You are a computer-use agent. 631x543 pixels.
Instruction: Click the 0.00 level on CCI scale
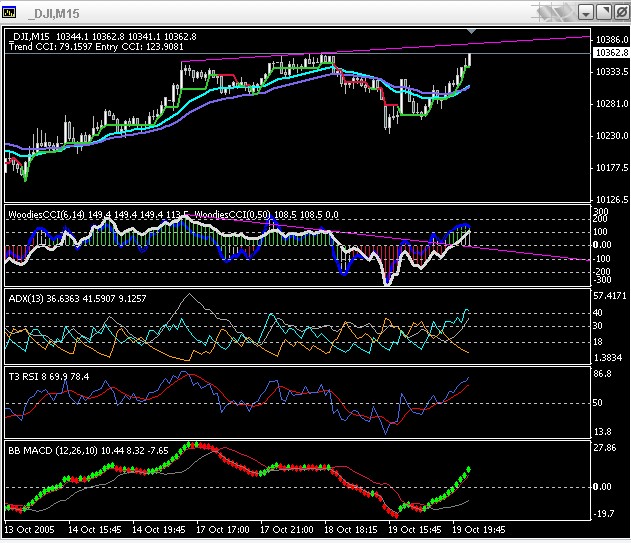click(x=602, y=245)
